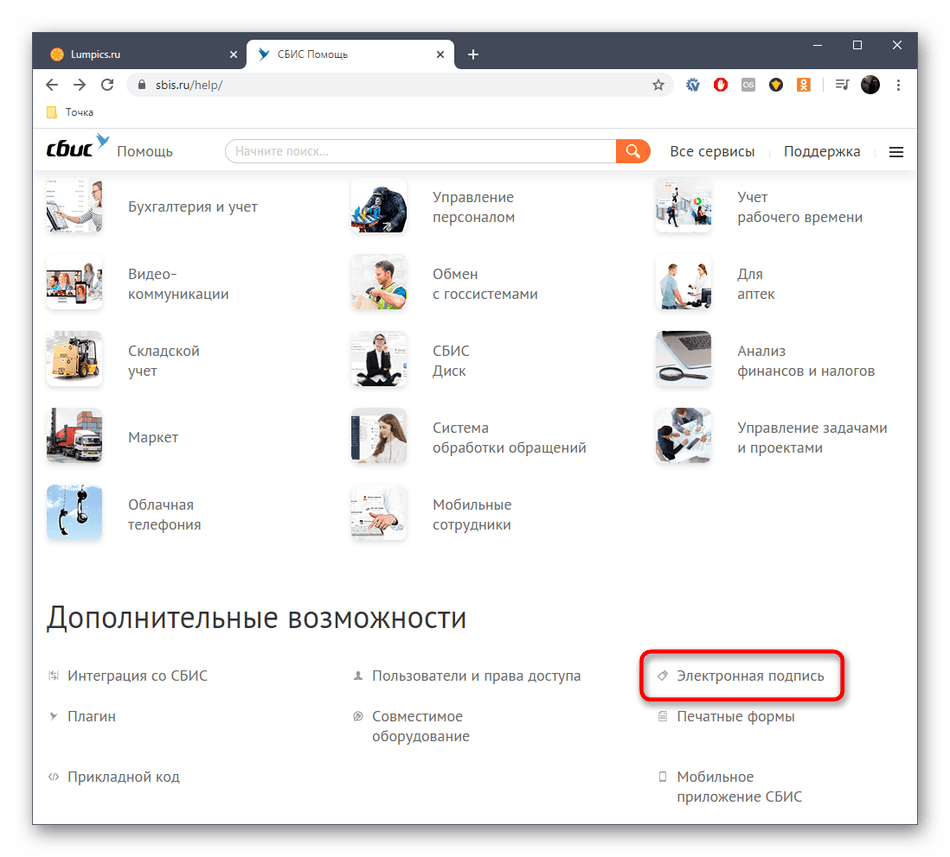Open the Точка bookmark folder
This screenshot has width=950, height=857.
point(70,112)
